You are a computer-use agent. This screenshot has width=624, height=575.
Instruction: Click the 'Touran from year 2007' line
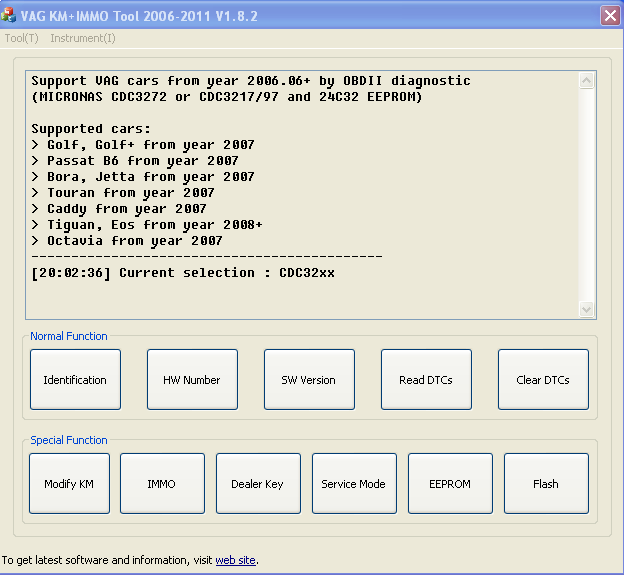coord(123,193)
